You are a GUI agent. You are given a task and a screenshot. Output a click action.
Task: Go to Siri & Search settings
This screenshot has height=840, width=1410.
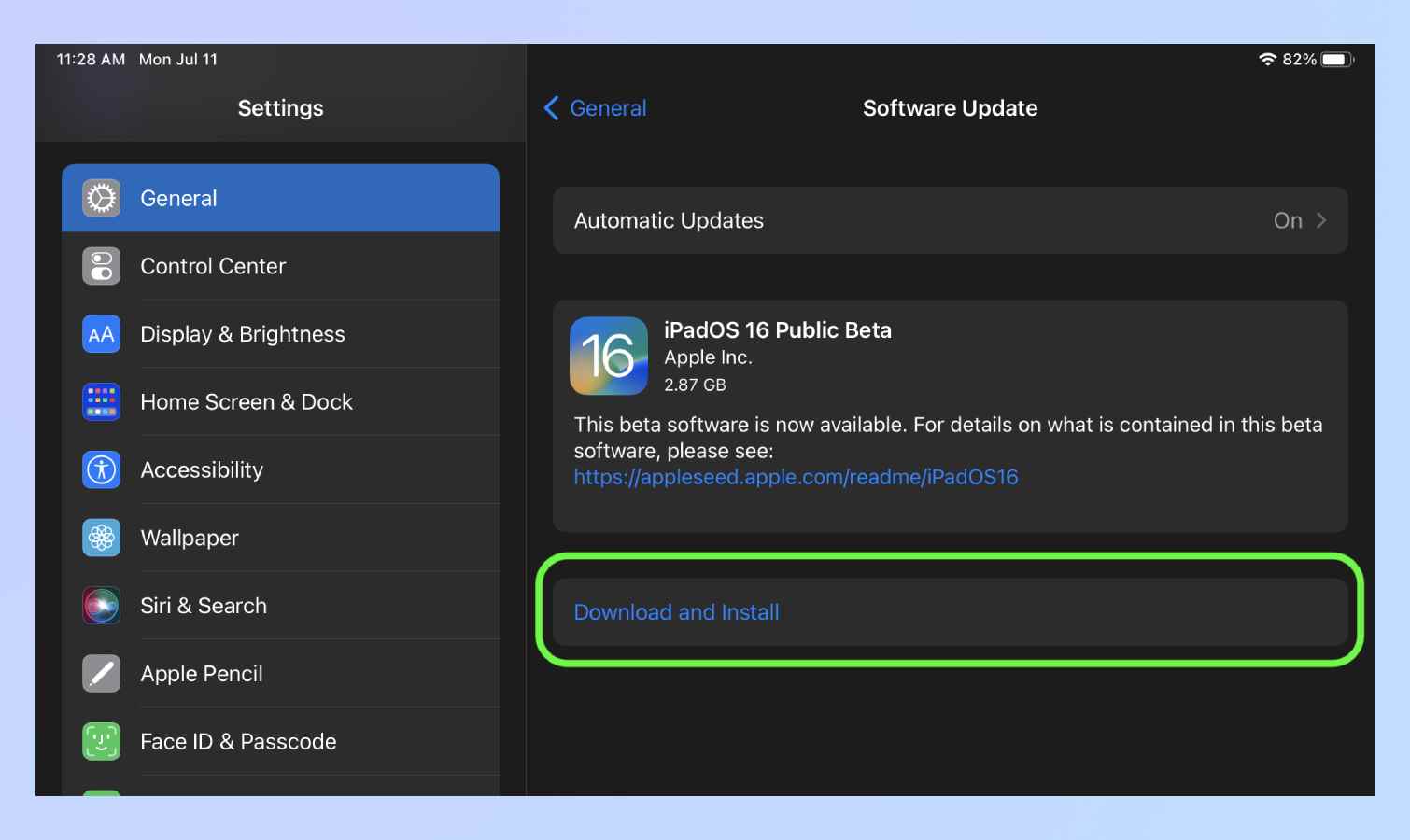(x=280, y=606)
